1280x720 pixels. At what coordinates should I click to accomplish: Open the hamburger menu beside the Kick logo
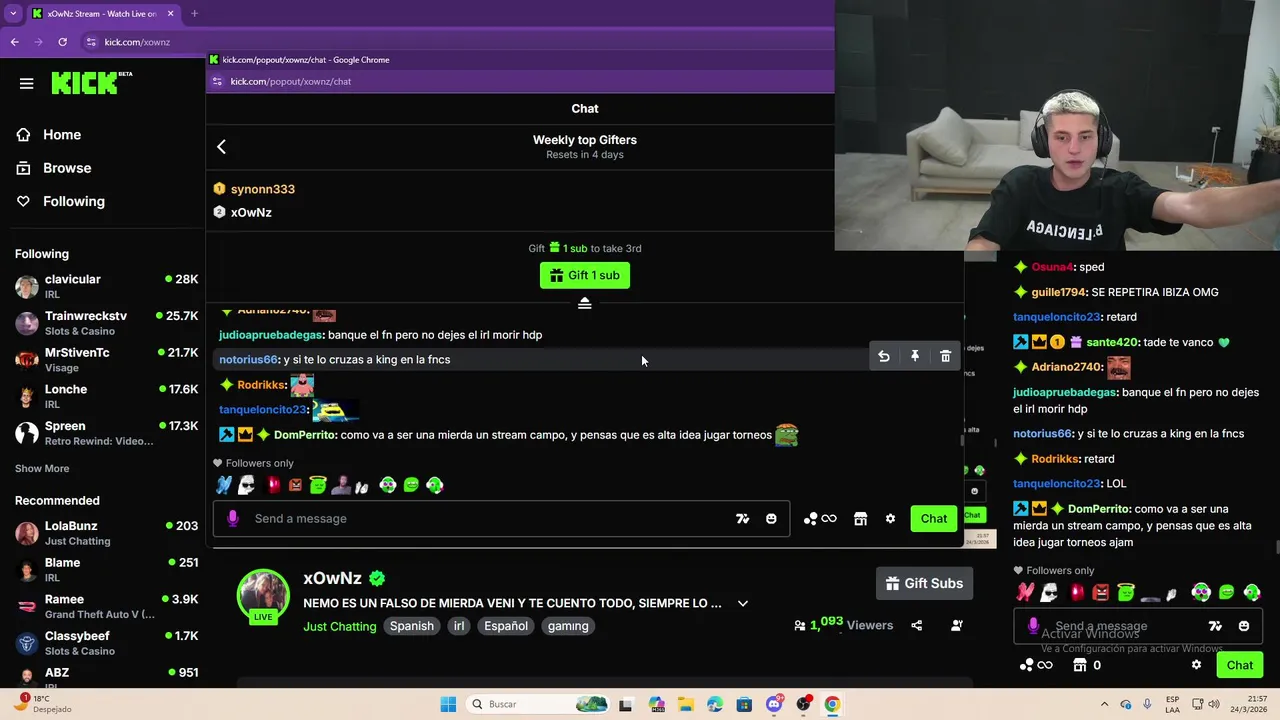pyautogui.click(x=27, y=84)
